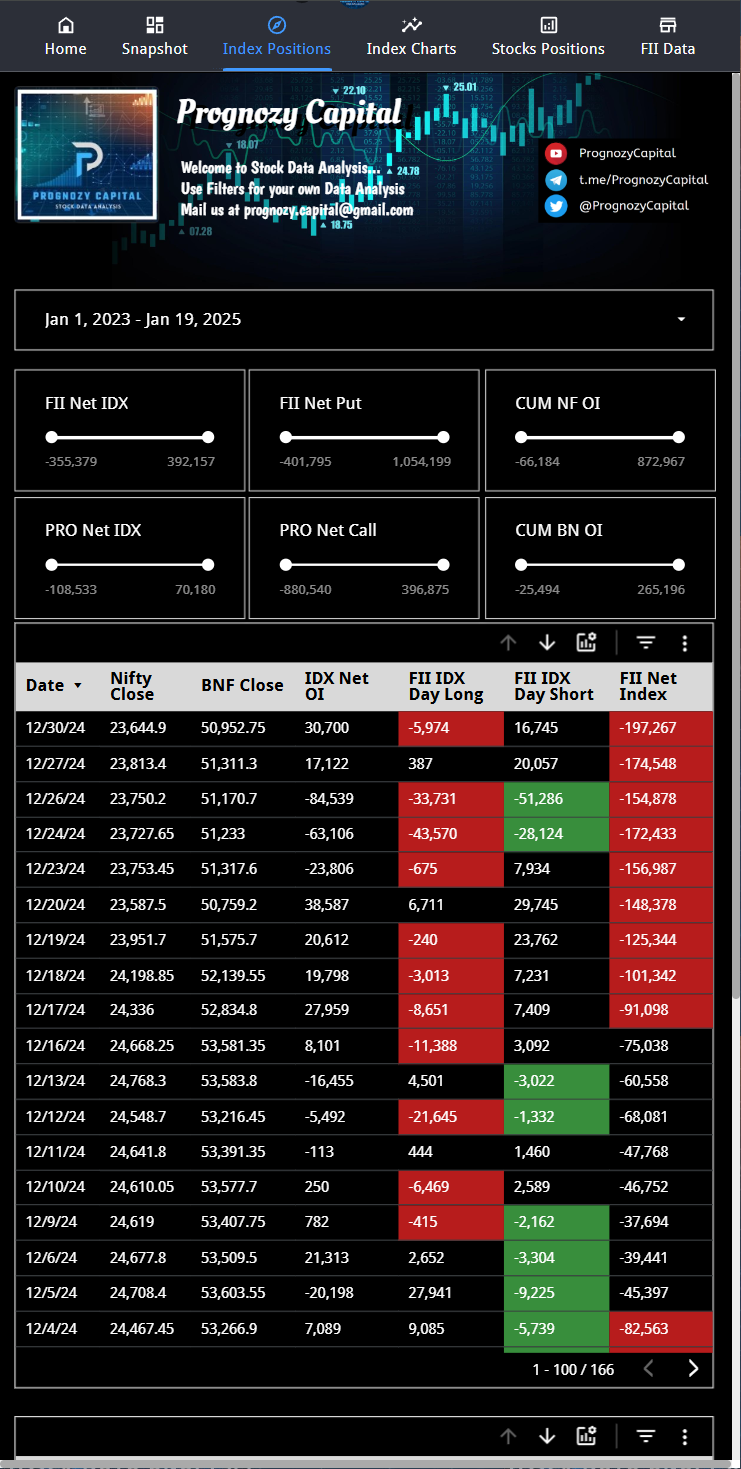Open the FII Data tab
The height and width of the screenshot is (1469, 741).
[x=668, y=36]
